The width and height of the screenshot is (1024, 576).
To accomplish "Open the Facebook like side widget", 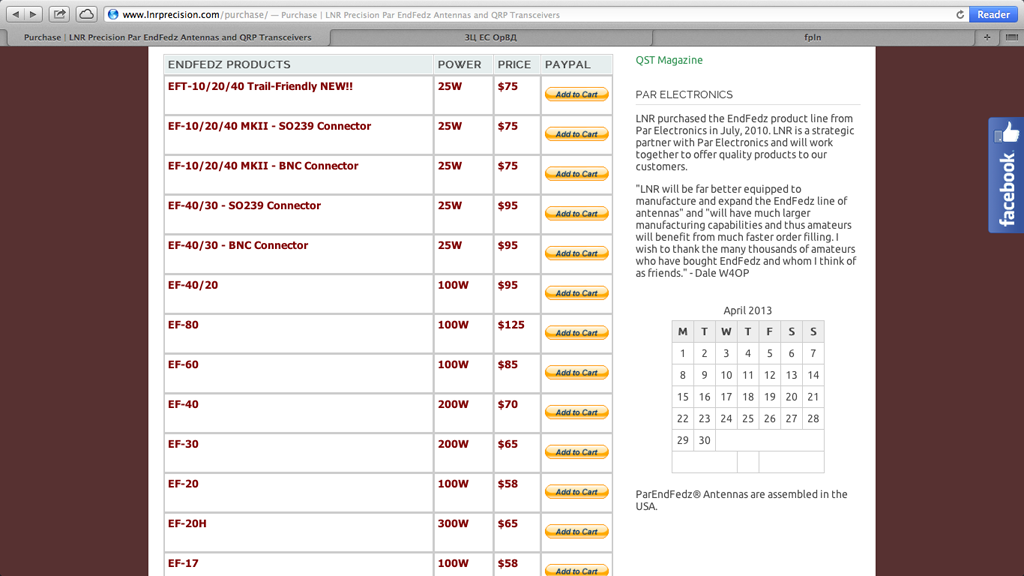I will [x=1006, y=175].
